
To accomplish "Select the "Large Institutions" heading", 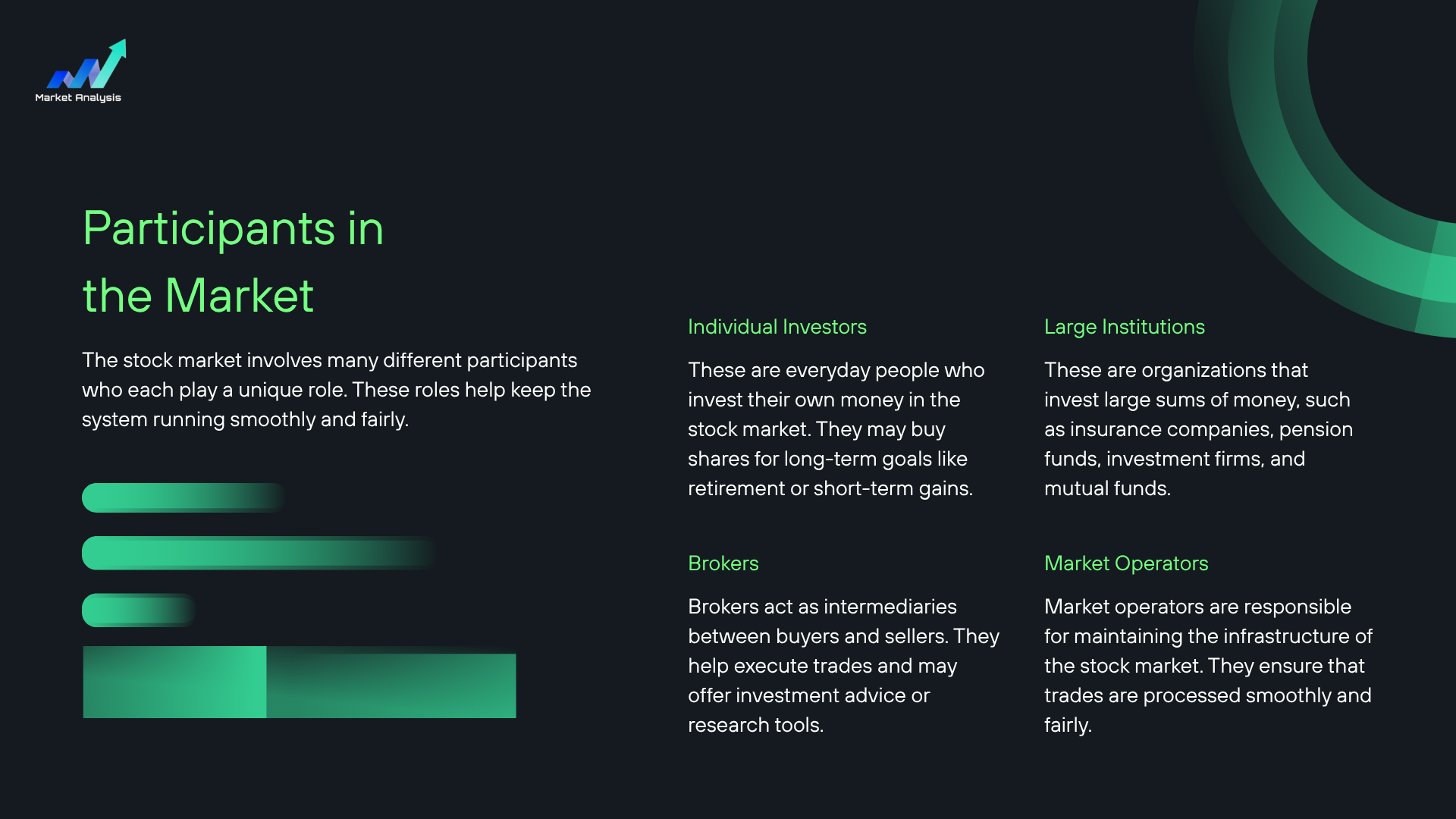I will pos(1124,327).
